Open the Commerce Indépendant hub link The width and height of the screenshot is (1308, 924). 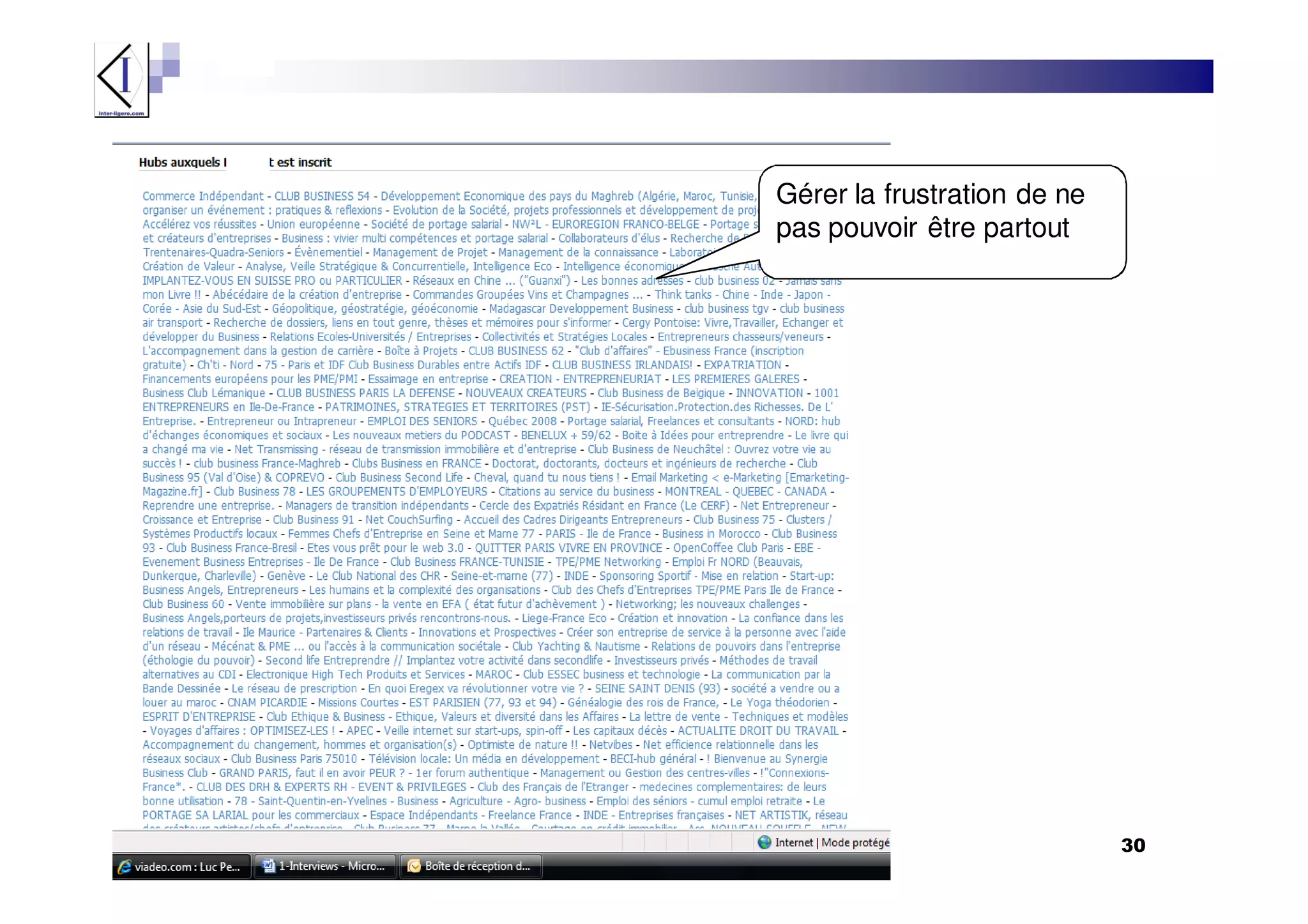(x=202, y=196)
